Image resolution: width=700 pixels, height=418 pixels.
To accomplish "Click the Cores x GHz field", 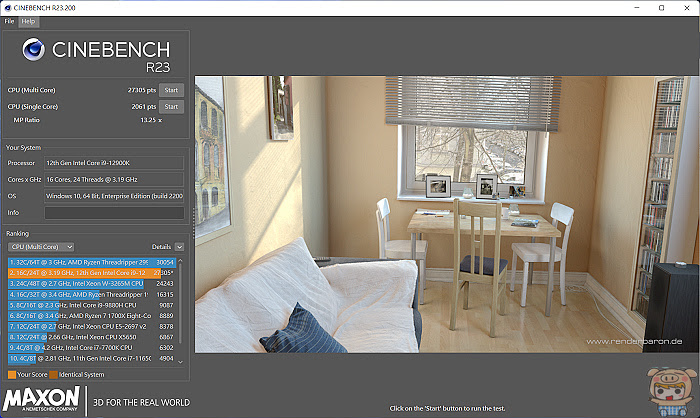I will (x=114, y=180).
